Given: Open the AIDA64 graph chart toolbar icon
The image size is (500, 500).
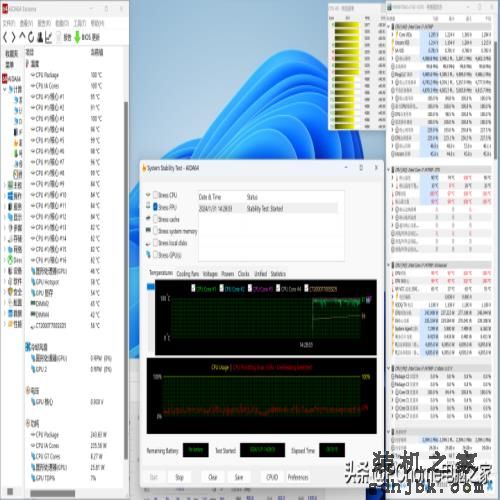Looking at the screenshot, I should pyautogui.click(x=49, y=37).
